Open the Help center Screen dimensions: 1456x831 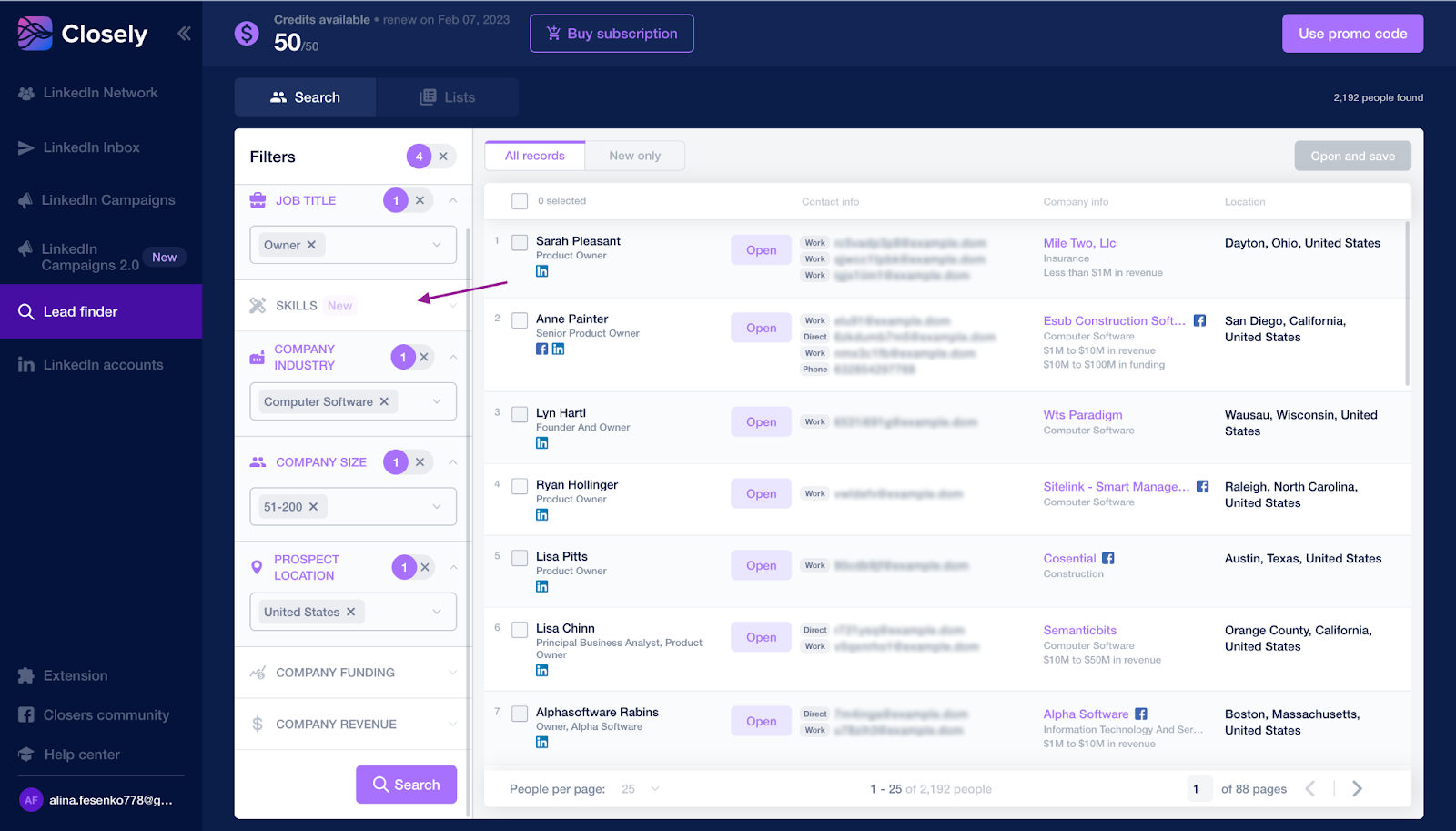pyautogui.click(x=69, y=755)
